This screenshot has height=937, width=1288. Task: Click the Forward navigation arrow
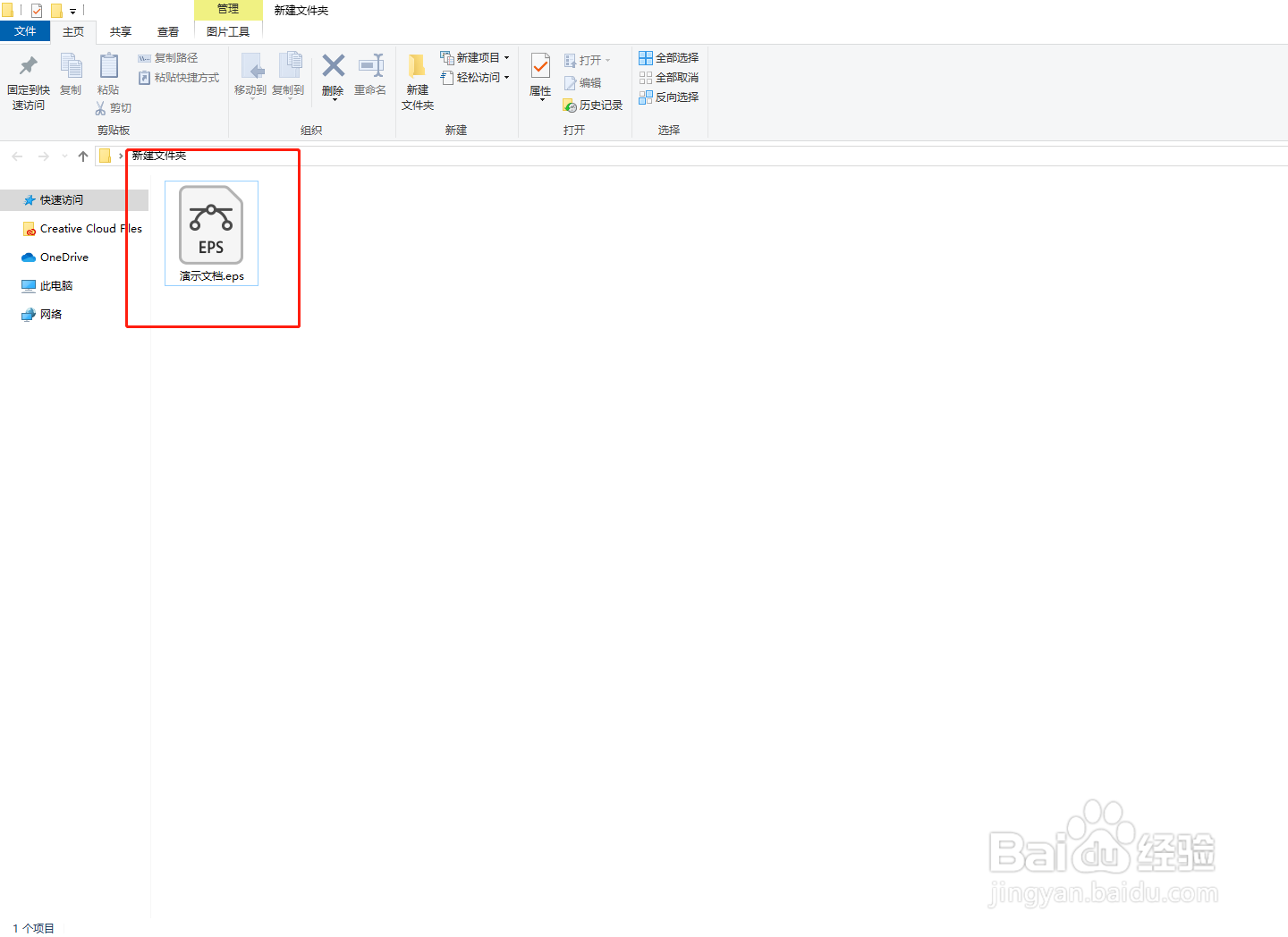[43, 156]
